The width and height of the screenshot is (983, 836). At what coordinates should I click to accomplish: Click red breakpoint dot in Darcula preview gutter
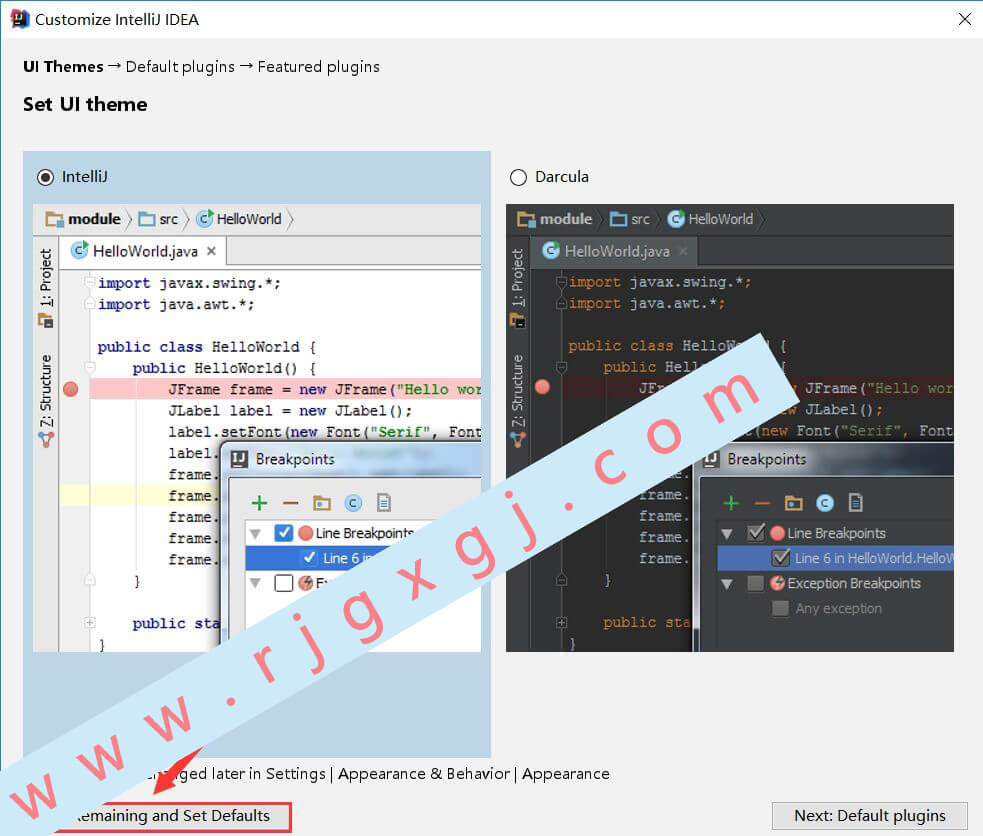[x=542, y=387]
